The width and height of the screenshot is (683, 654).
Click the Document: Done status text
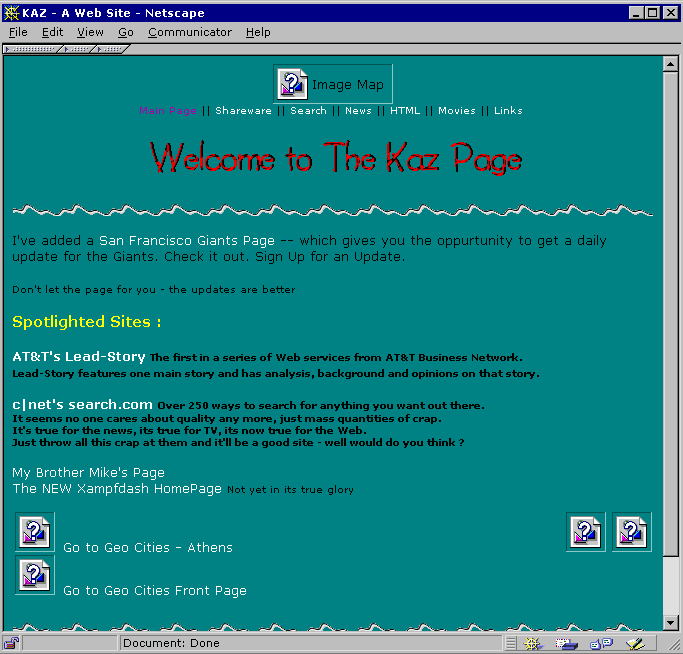tap(171, 643)
